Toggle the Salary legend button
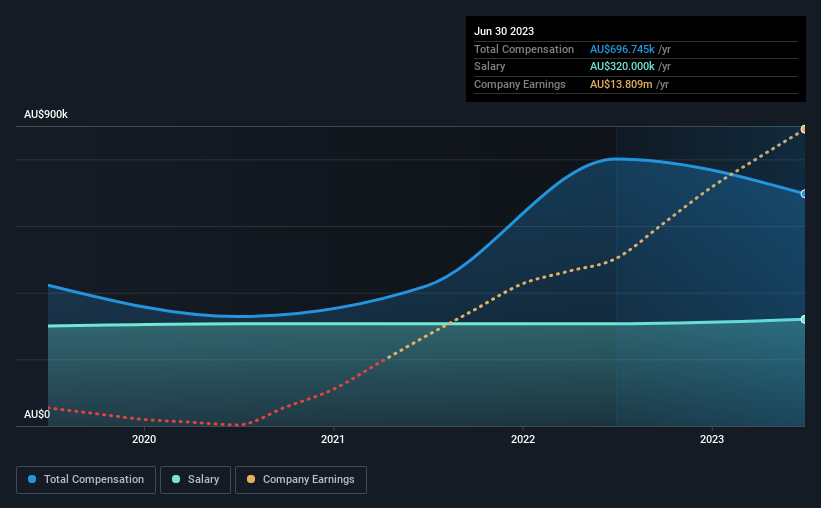The image size is (821, 508). tap(195, 480)
